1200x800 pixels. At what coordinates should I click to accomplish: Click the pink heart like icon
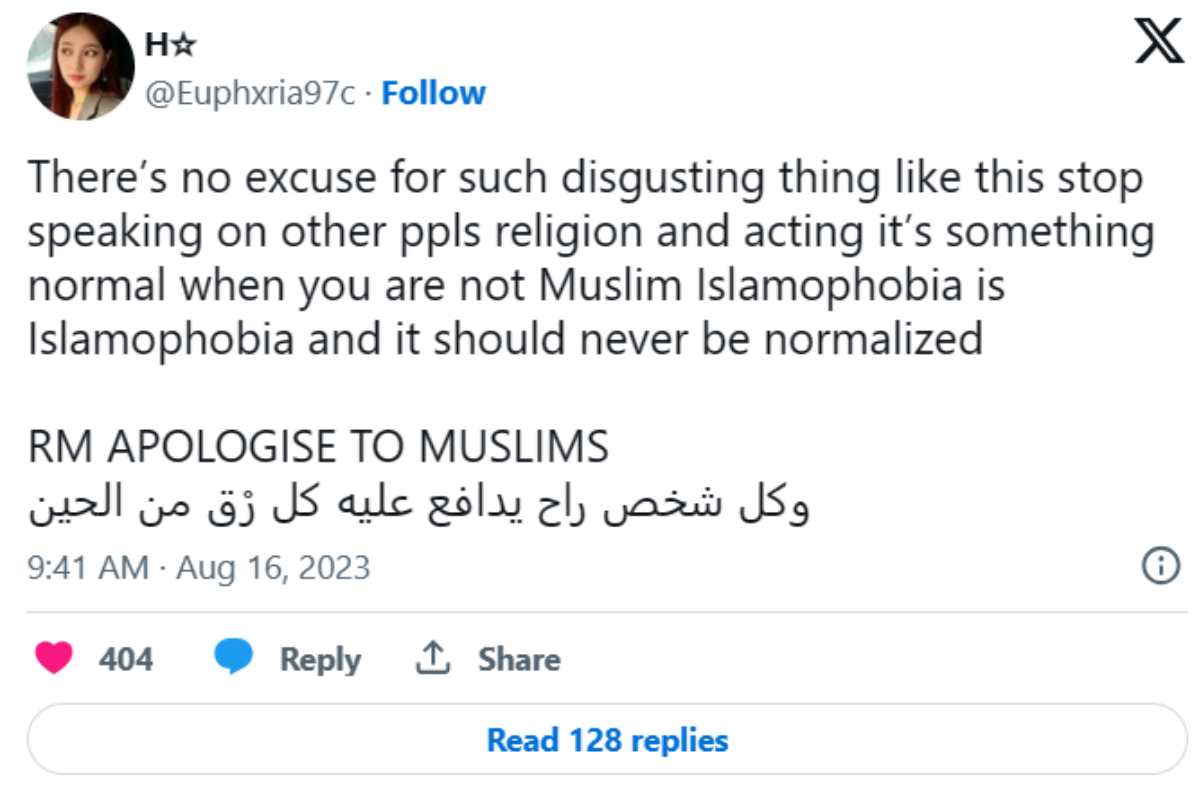point(54,659)
